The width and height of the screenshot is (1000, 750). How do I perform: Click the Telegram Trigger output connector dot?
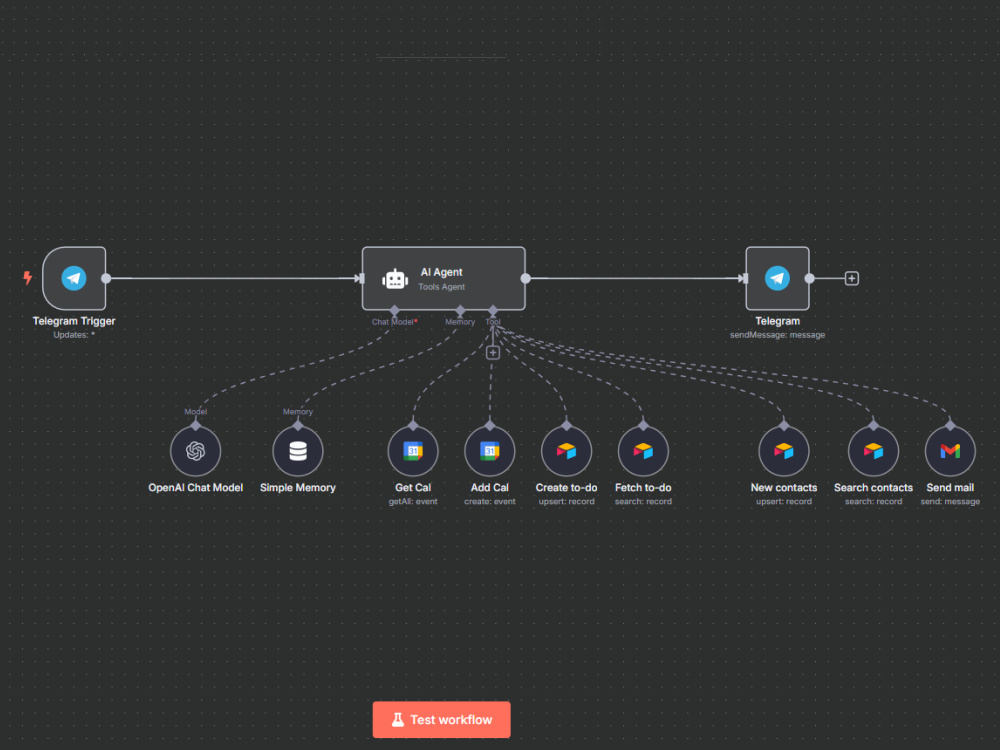click(x=106, y=279)
